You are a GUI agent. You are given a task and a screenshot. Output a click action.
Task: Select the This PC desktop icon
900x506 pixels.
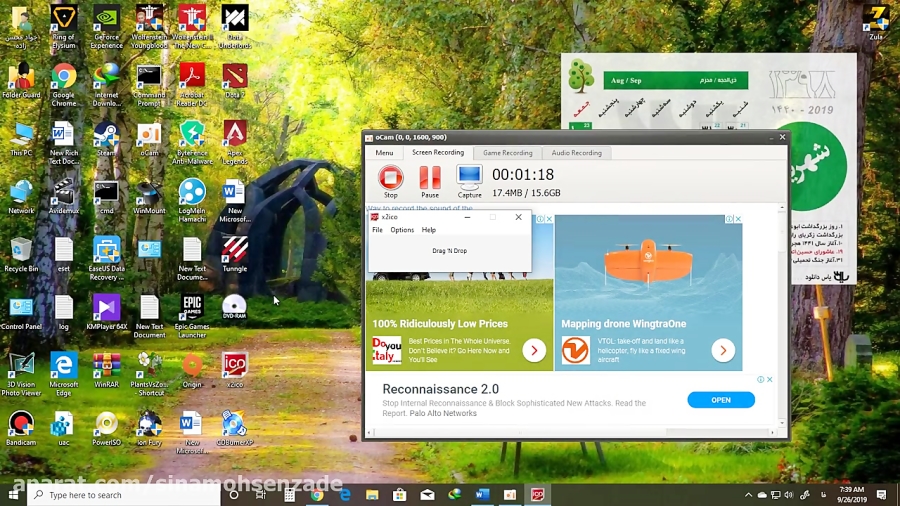(21, 139)
